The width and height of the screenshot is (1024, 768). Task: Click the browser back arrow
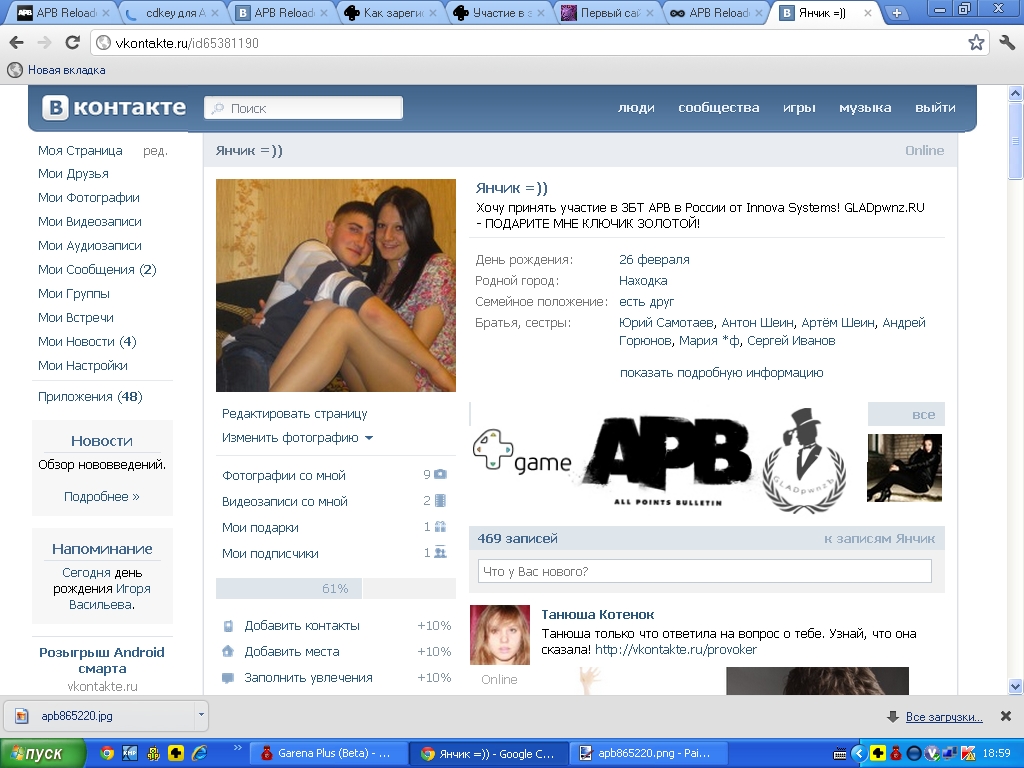pyautogui.click(x=17, y=43)
